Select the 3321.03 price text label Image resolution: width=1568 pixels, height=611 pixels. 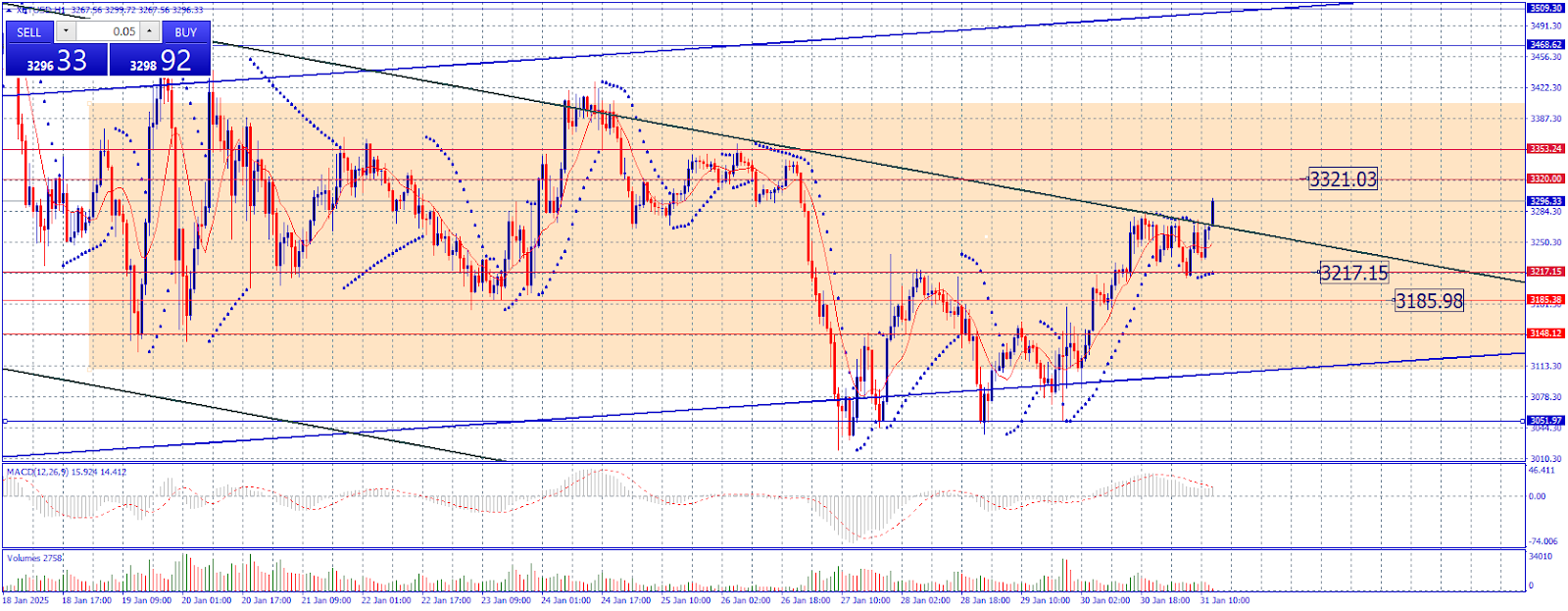click(x=1343, y=178)
